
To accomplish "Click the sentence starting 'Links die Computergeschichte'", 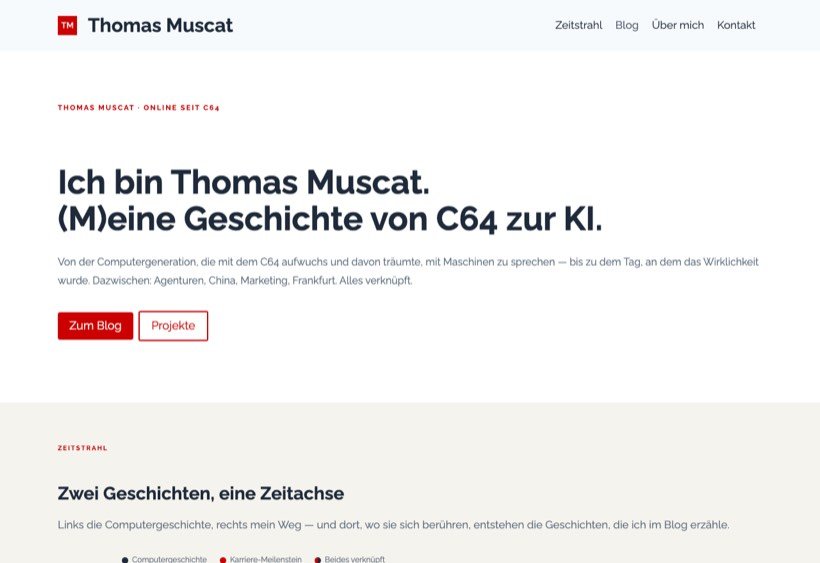I will (393, 524).
